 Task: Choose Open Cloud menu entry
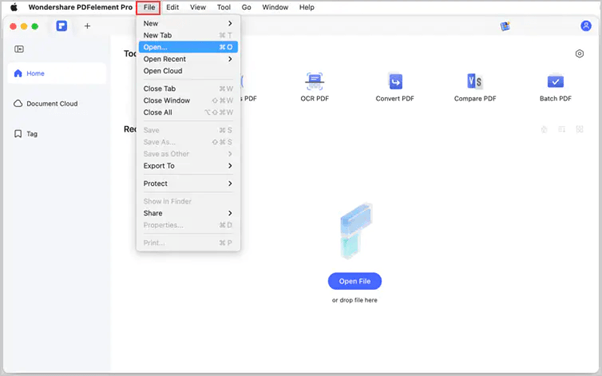pos(188,71)
